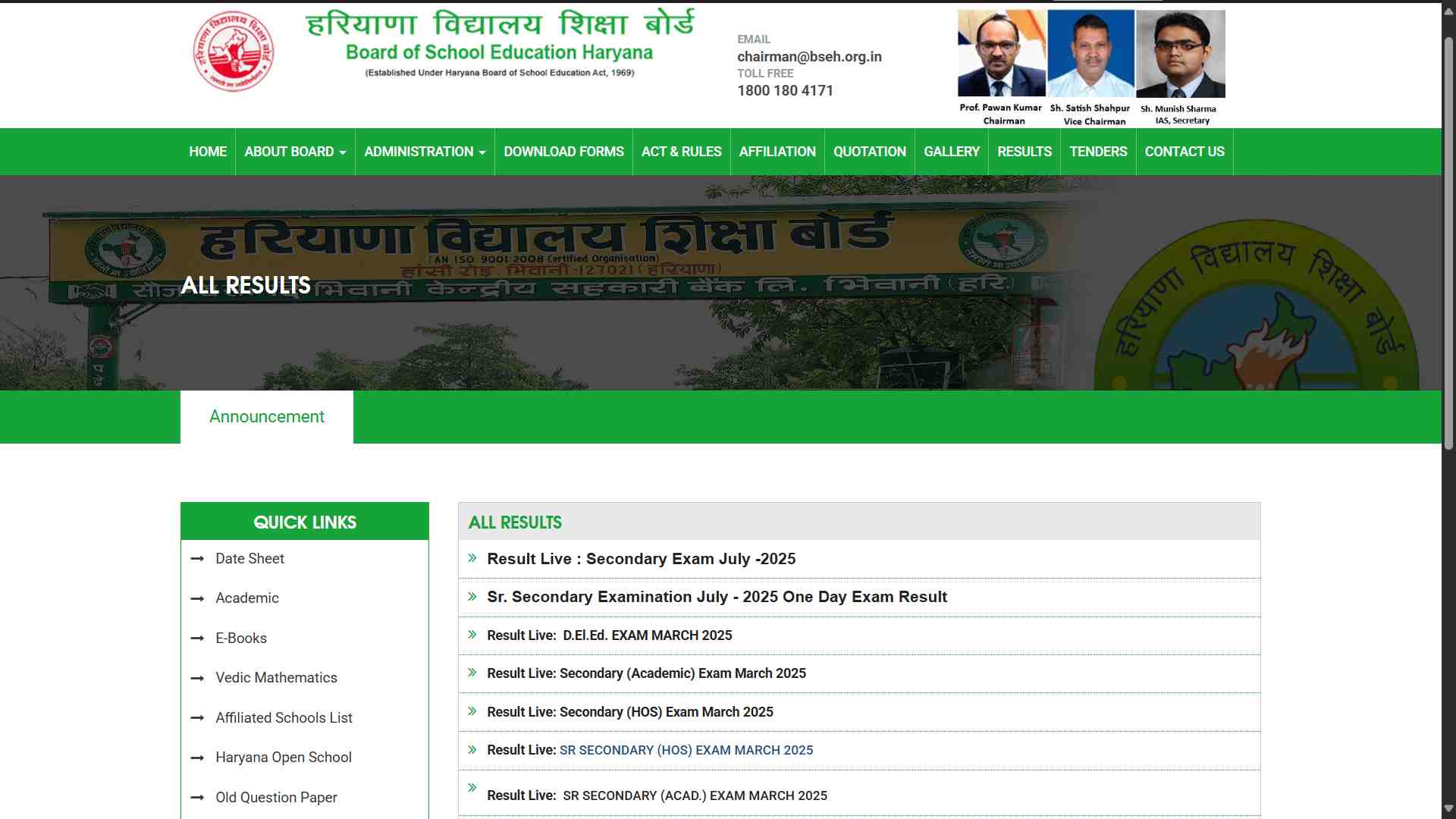Viewport: 1456px width, 819px height.
Task: Click arrow icon beside Vedic Mathematics
Action: (x=197, y=678)
